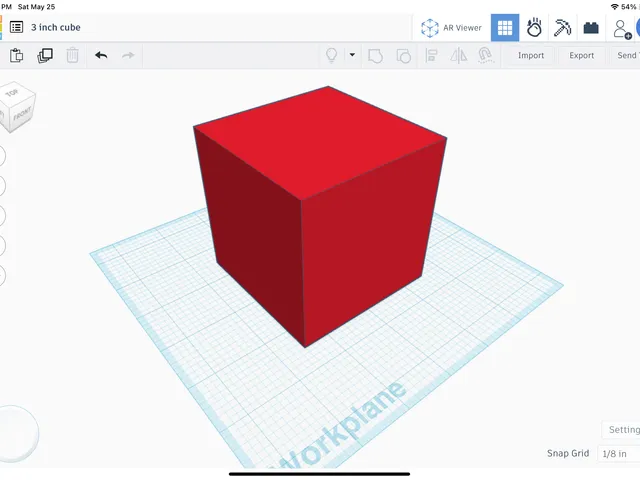Click the design name '3 inch cube'
This screenshot has height=480, width=640.
[56, 27]
